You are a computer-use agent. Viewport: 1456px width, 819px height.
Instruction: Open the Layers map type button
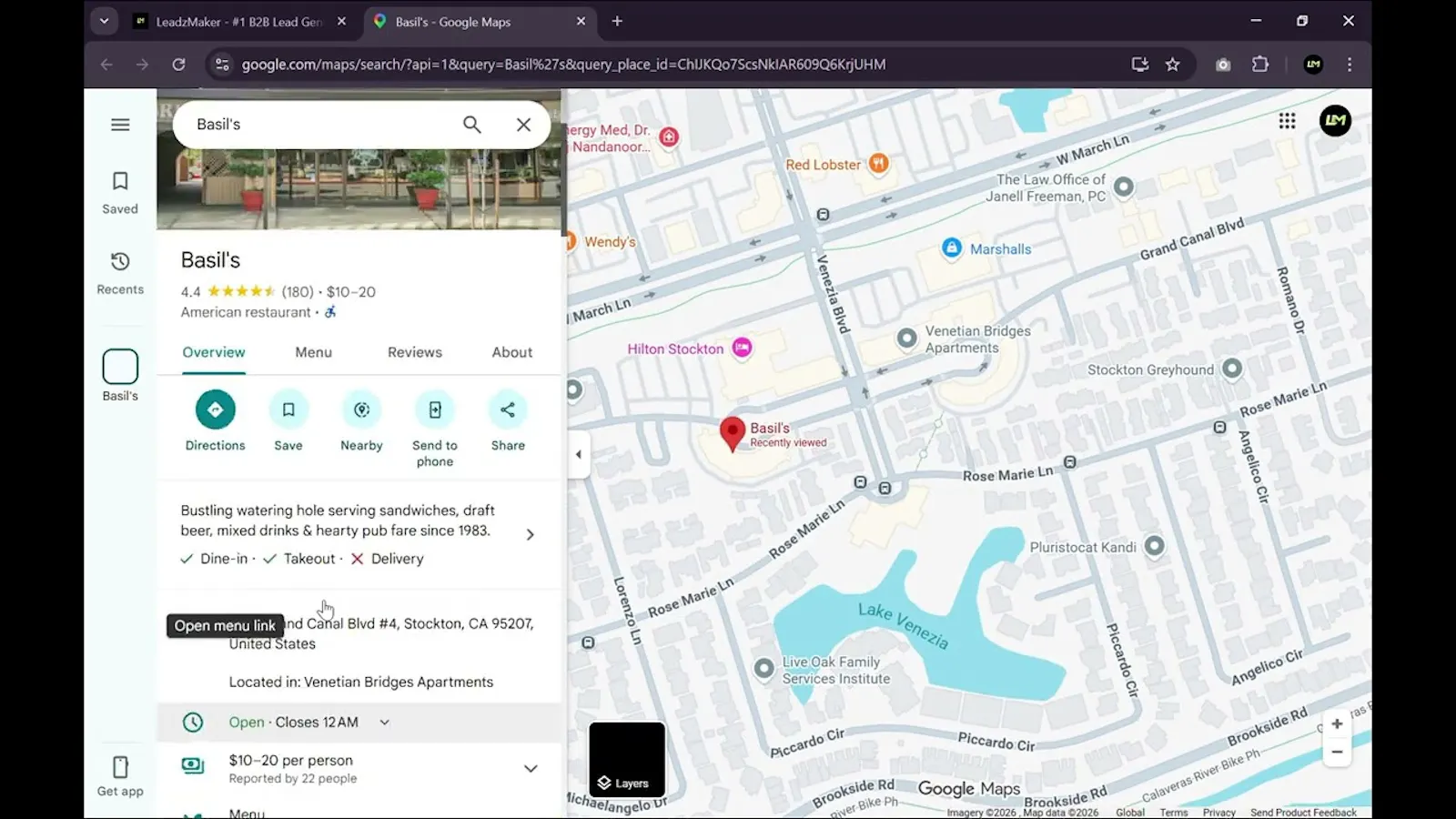point(627,760)
